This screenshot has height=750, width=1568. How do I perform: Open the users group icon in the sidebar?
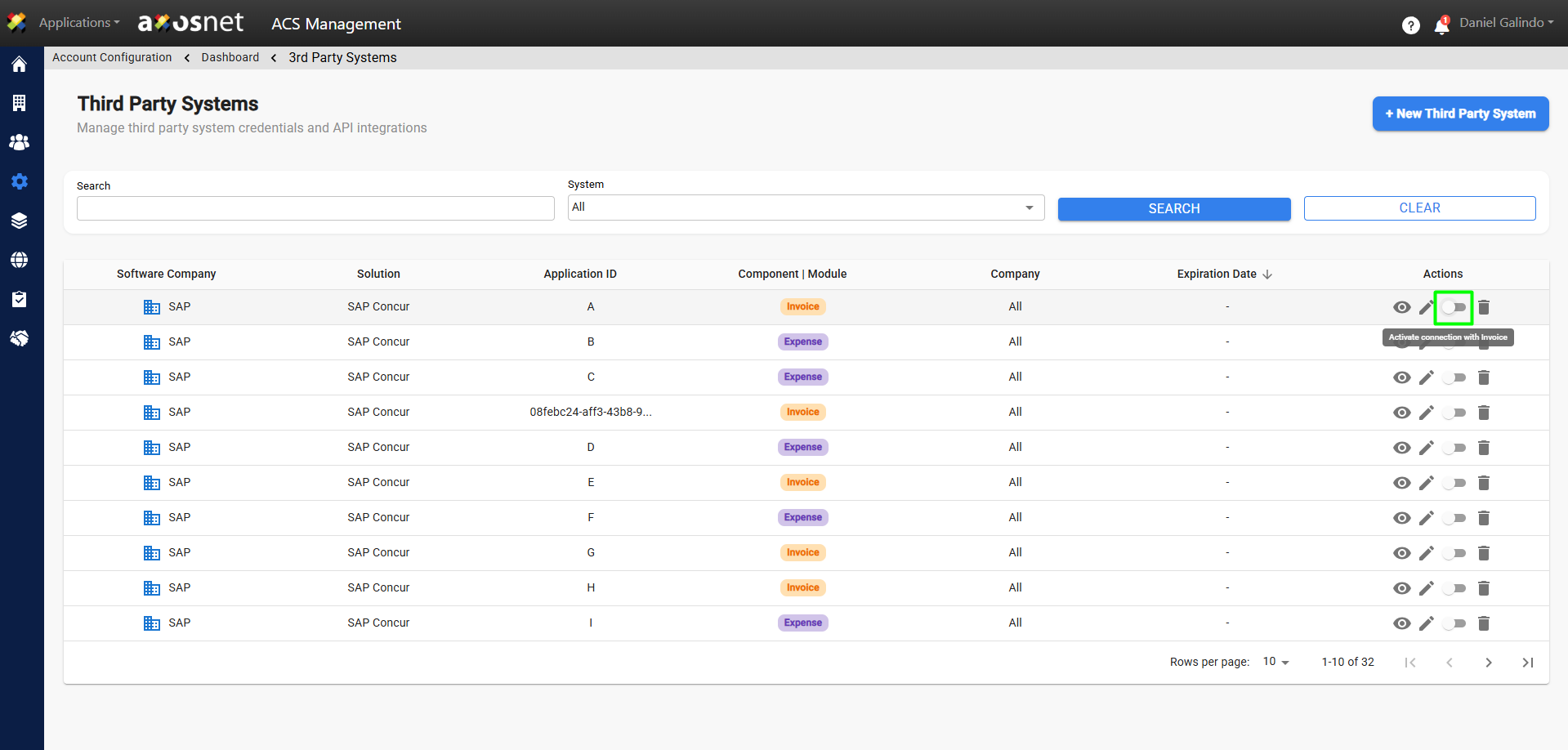click(x=20, y=142)
